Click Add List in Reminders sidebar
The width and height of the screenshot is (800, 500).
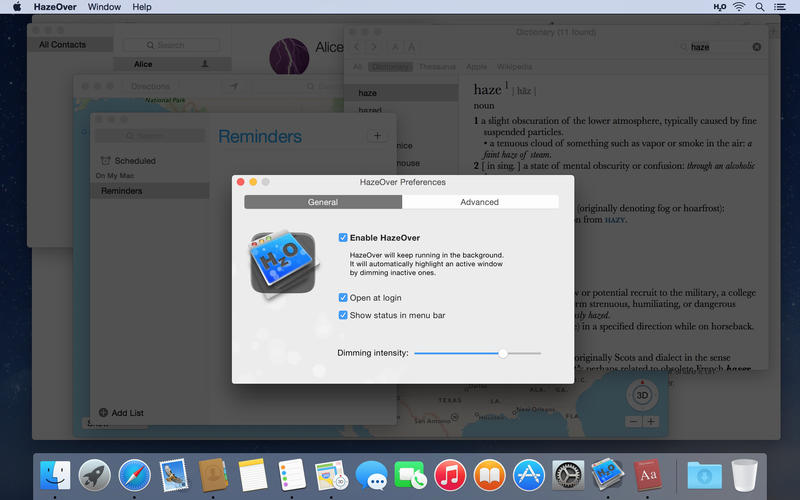(121, 413)
